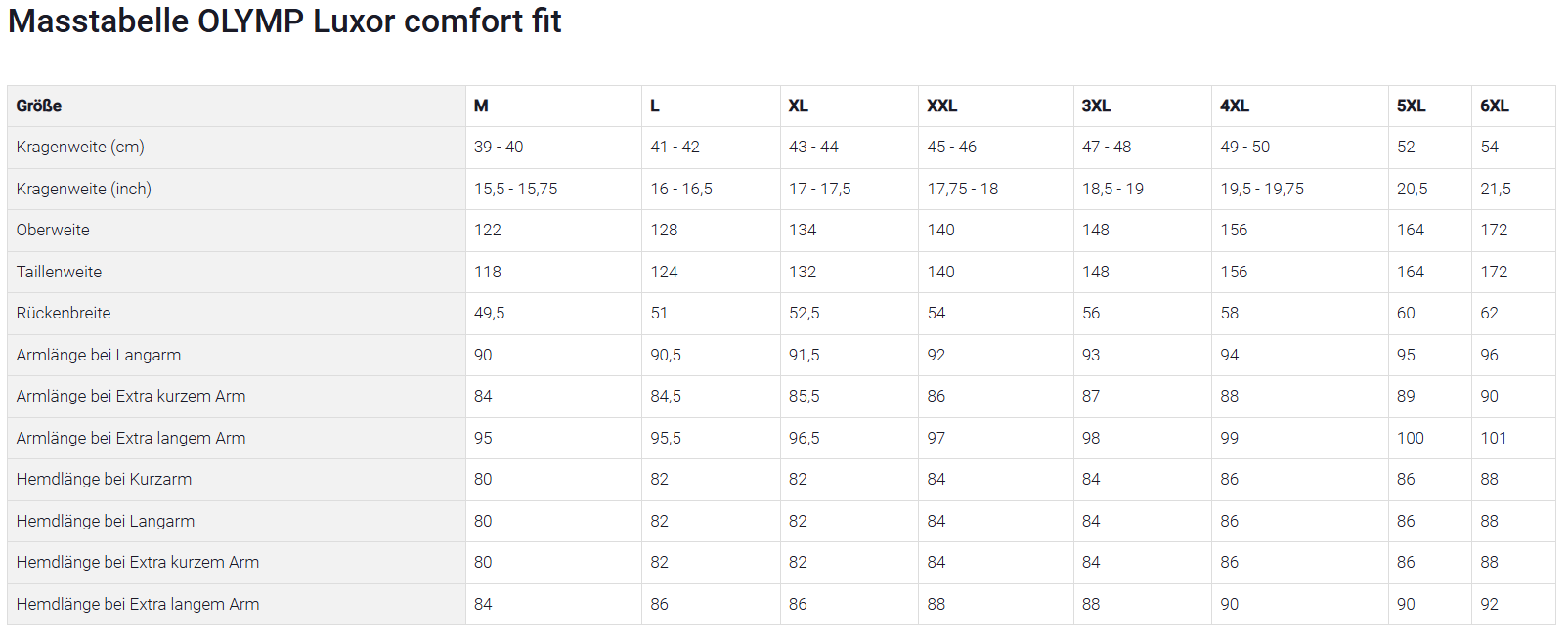Image resolution: width=1568 pixels, height=635 pixels.
Task: Select the Armlänge bei Langarm row
Action: click(x=99, y=355)
